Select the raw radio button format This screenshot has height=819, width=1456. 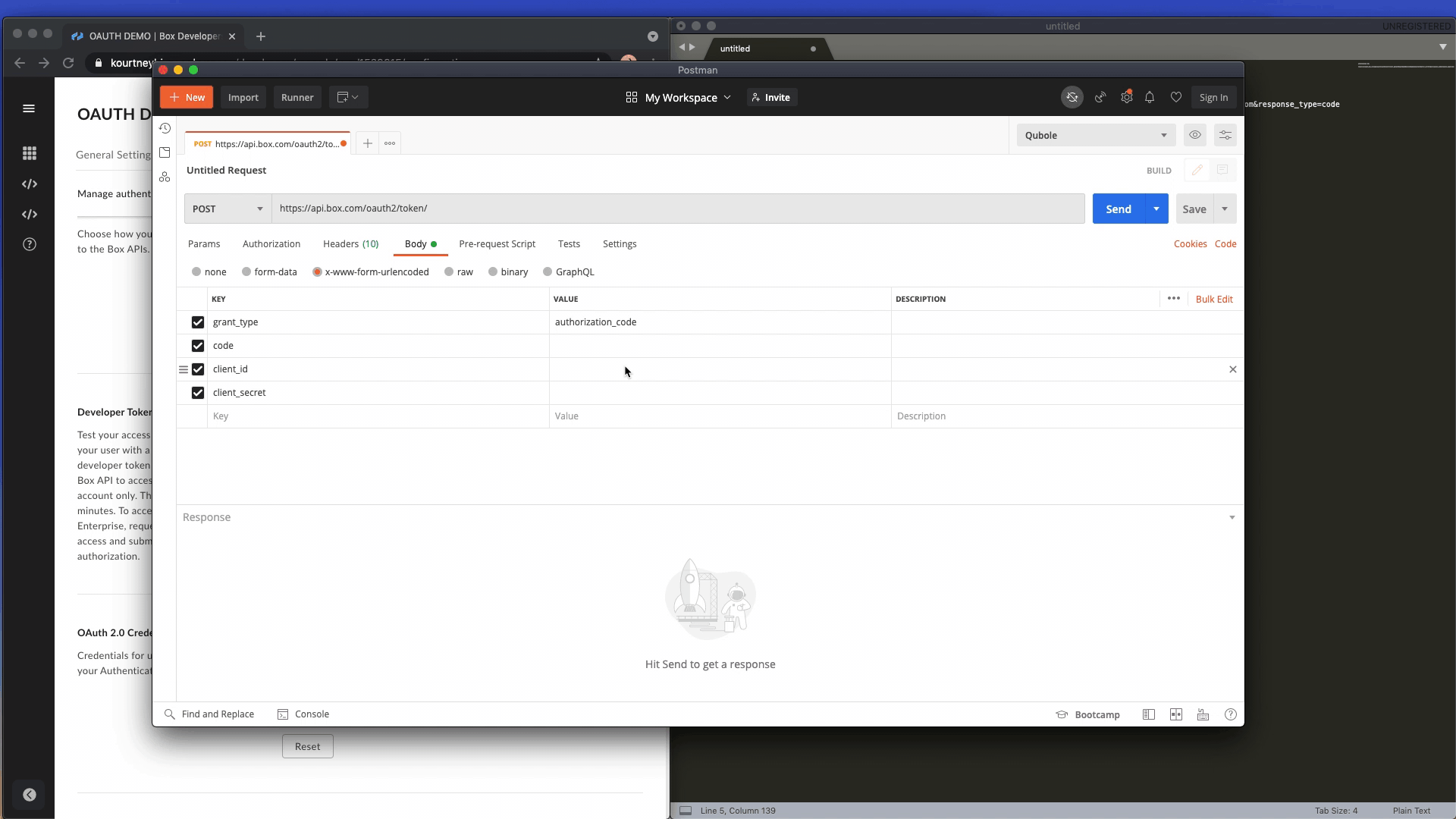click(449, 271)
